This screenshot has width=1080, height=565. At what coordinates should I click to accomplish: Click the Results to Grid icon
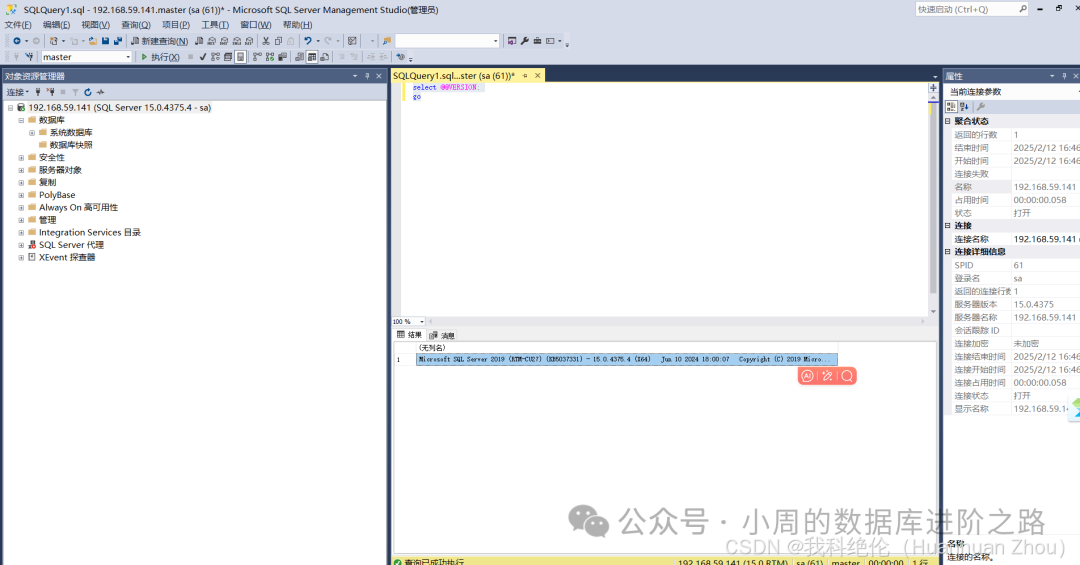[x=311, y=56]
